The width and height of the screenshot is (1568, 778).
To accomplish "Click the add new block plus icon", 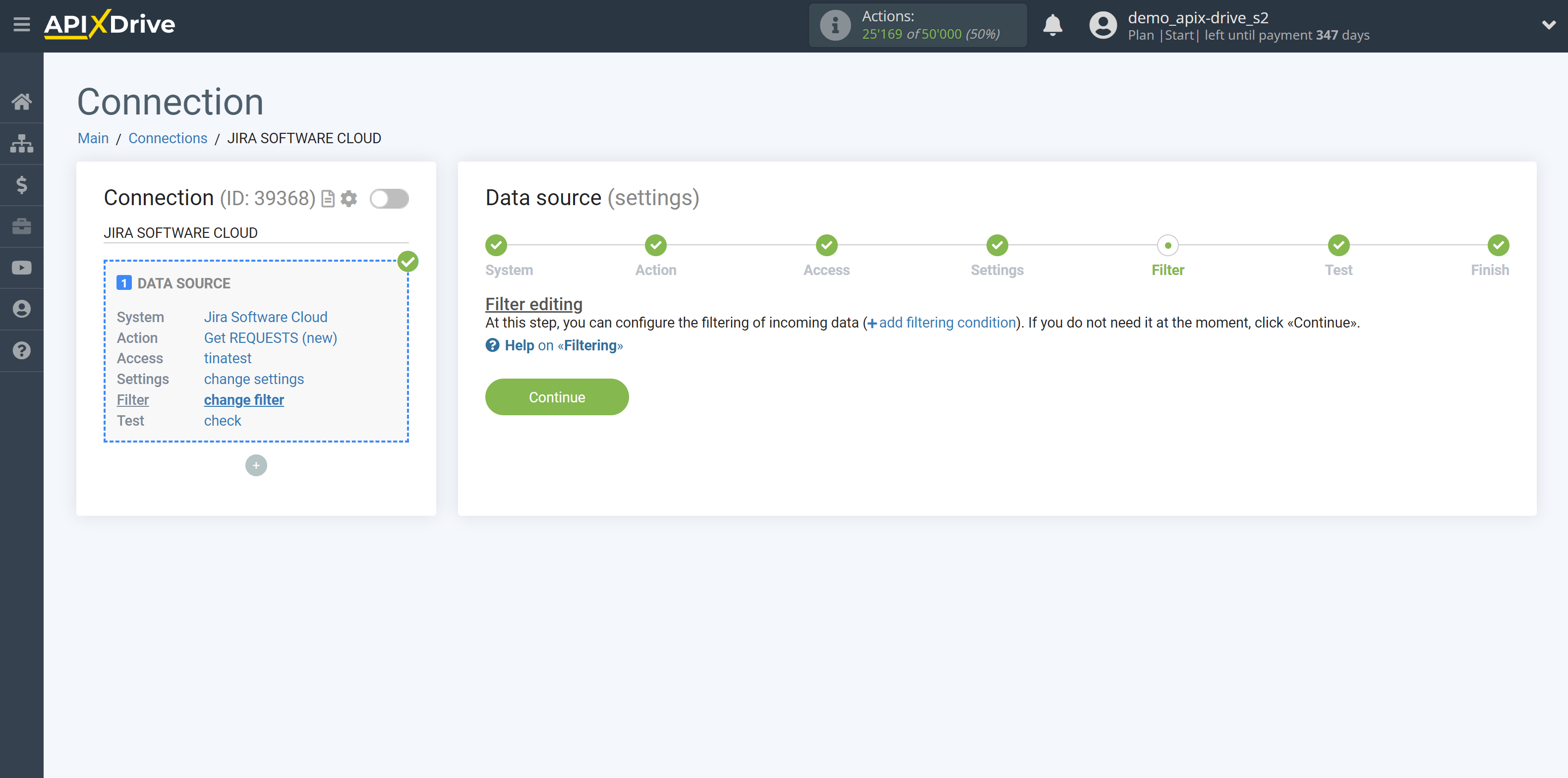I will tap(256, 465).
